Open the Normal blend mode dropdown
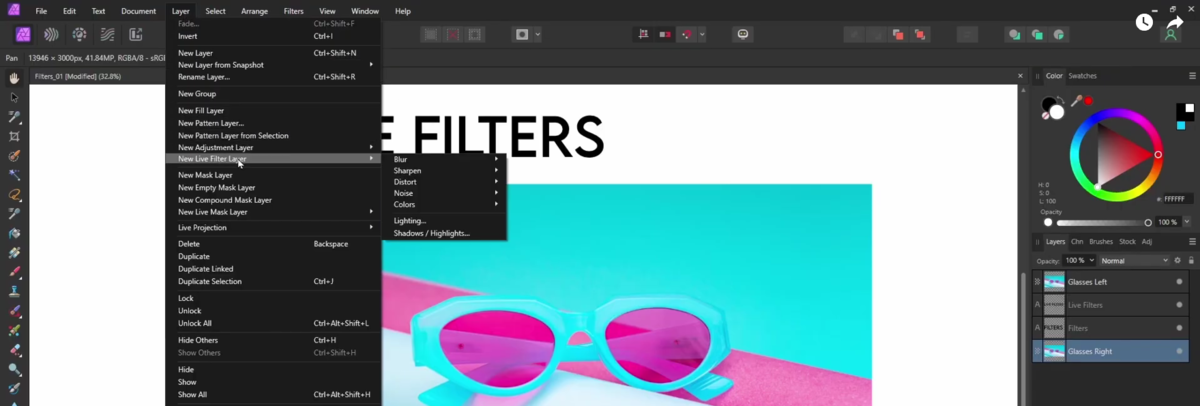The width and height of the screenshot is (1200, 406). (1133, 261)
